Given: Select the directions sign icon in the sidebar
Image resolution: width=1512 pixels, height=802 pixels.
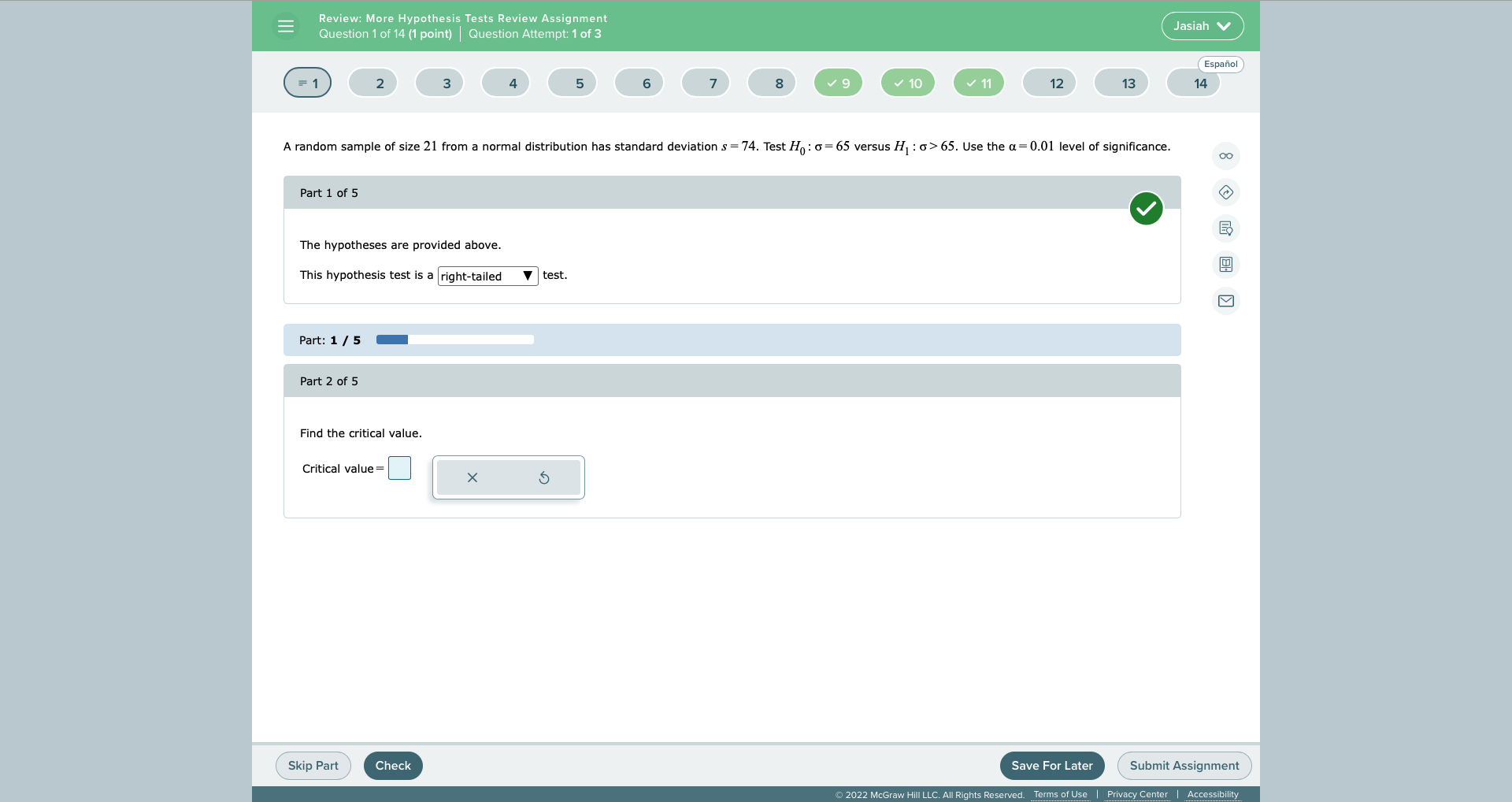Looking at the screenshot, I should pyautogui.click(x=1225, y=192).
